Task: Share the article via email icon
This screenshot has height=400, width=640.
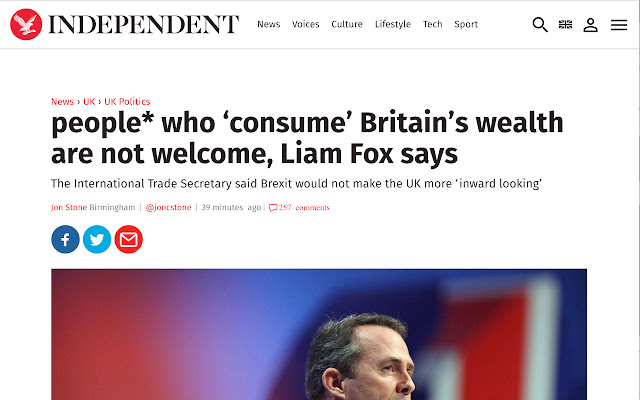Action: coord(129,239)
